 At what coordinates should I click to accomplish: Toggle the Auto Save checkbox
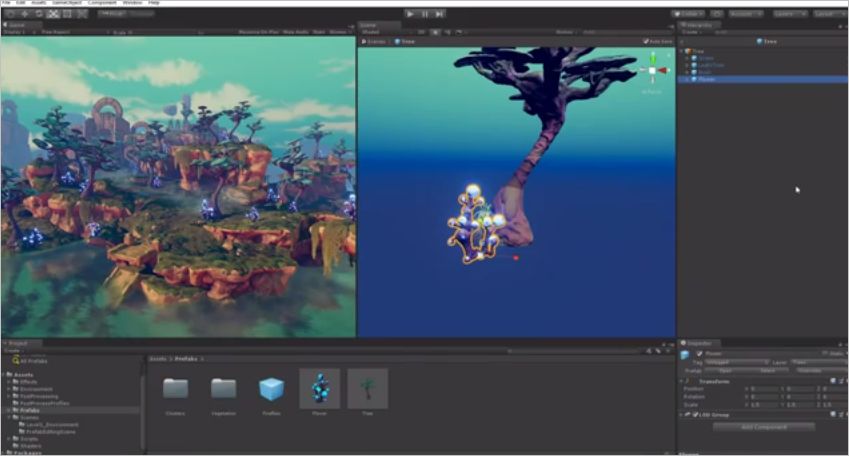tap(645, 41)
